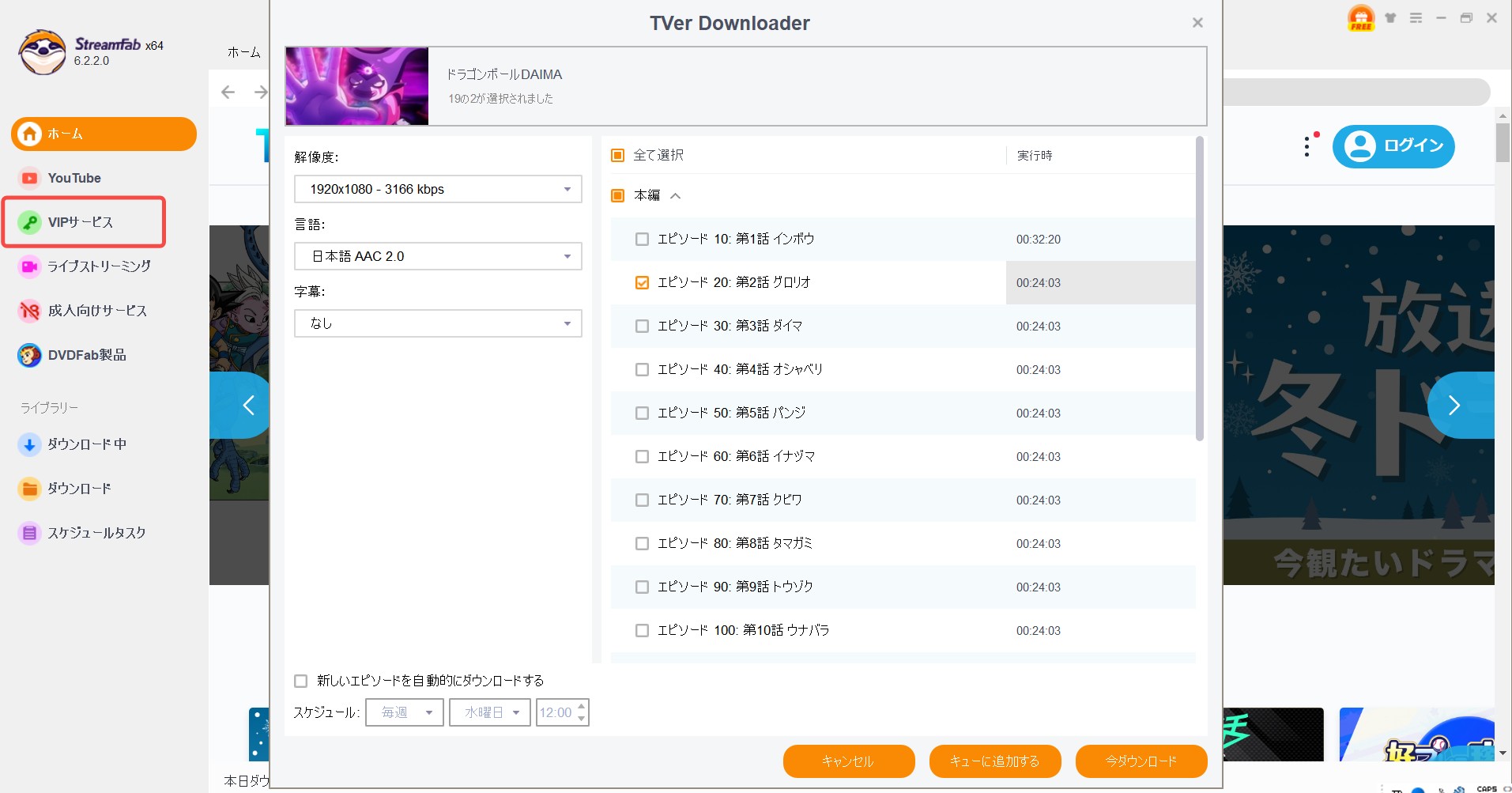
Task: Check episode 第5話 パンジ checkbox
Action: (642, 413)
